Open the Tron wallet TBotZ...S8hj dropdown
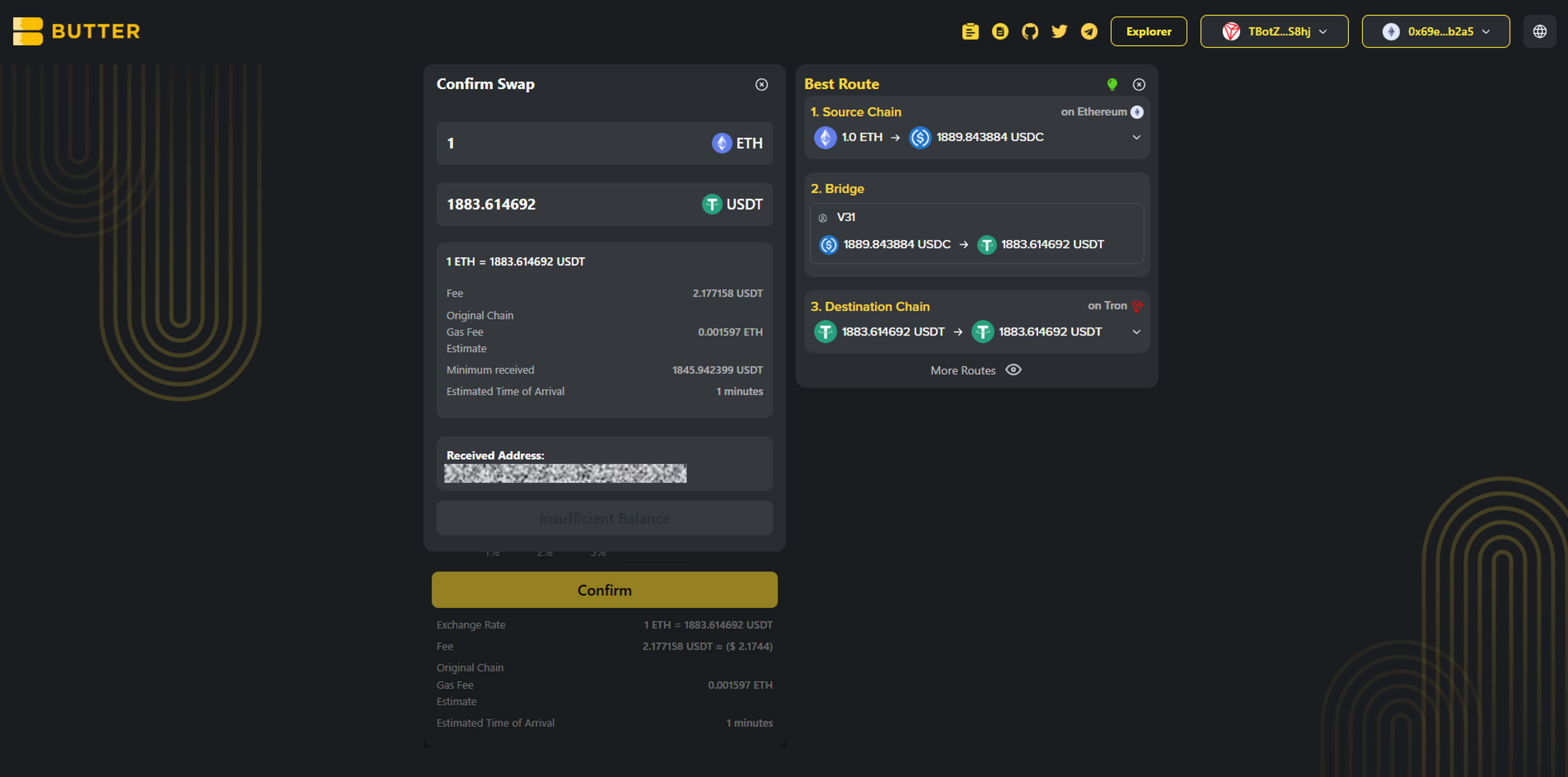1568x777 pixels. (1274, 31)
